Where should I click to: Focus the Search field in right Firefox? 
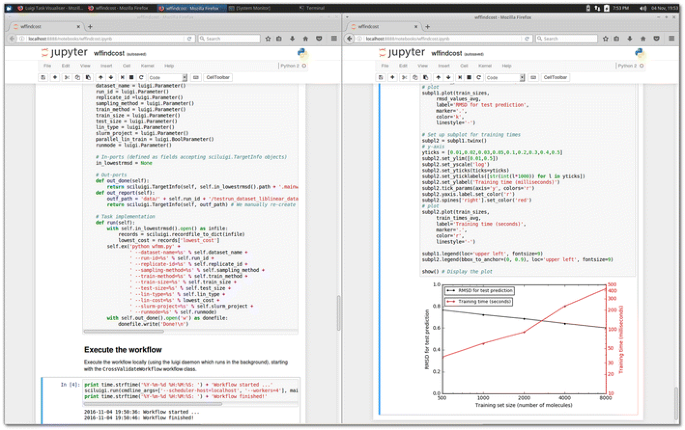pyautogui.click(x=568, y=39)
